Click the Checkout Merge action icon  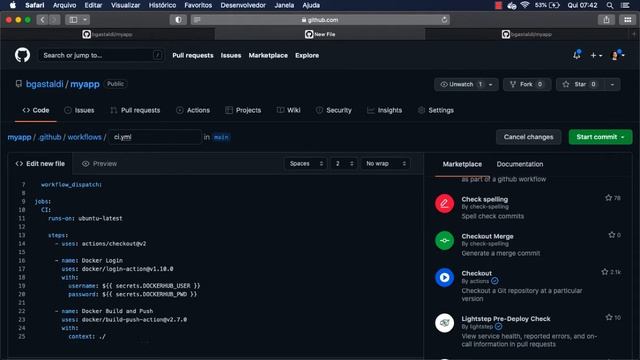click(444, 240)
